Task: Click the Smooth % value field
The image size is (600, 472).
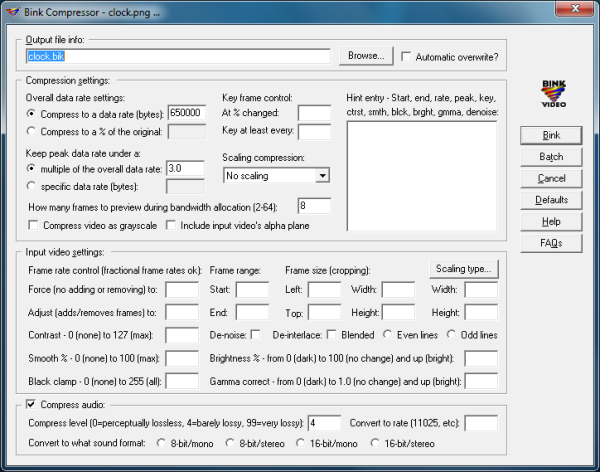Action: point(182,358)
